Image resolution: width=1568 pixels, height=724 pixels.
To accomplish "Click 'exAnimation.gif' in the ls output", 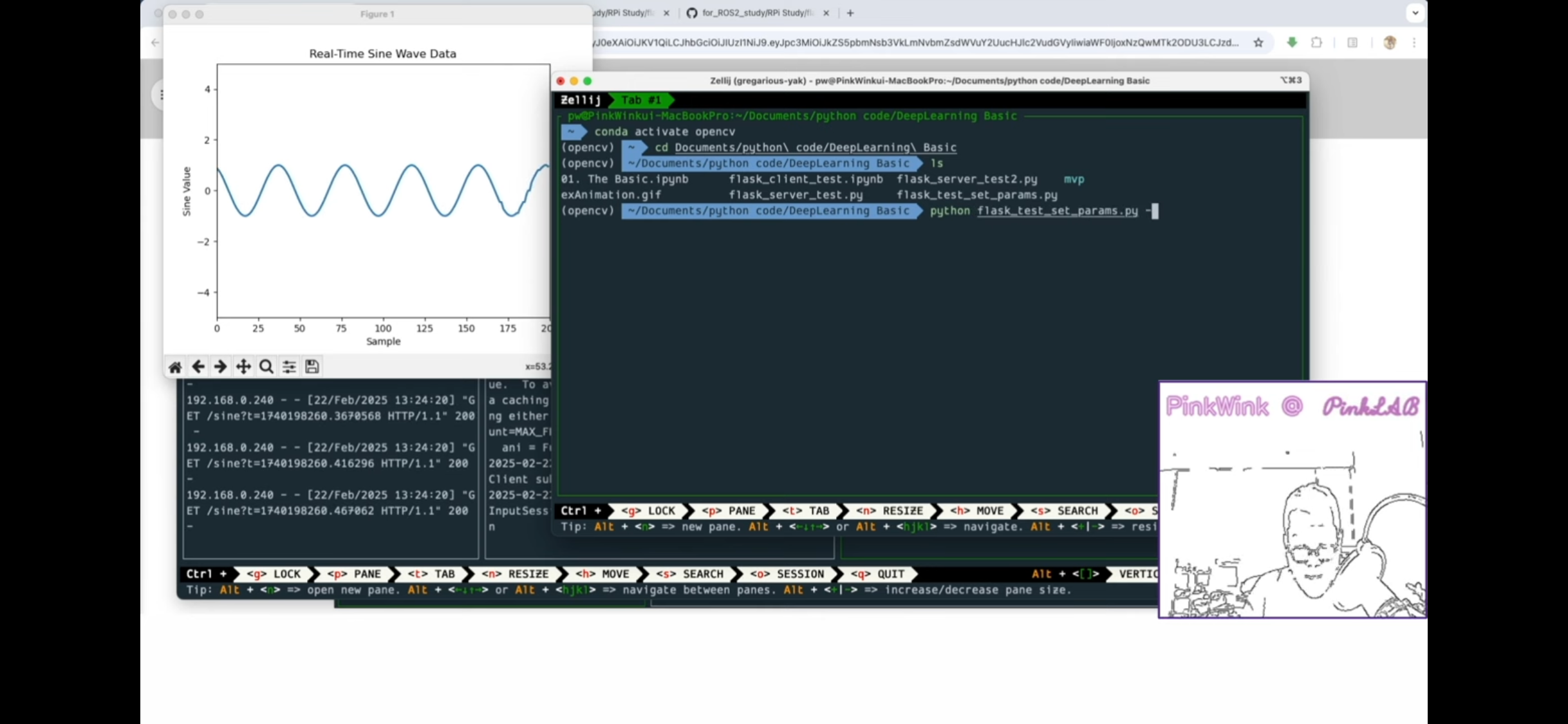I will click(x=611, y=195).
